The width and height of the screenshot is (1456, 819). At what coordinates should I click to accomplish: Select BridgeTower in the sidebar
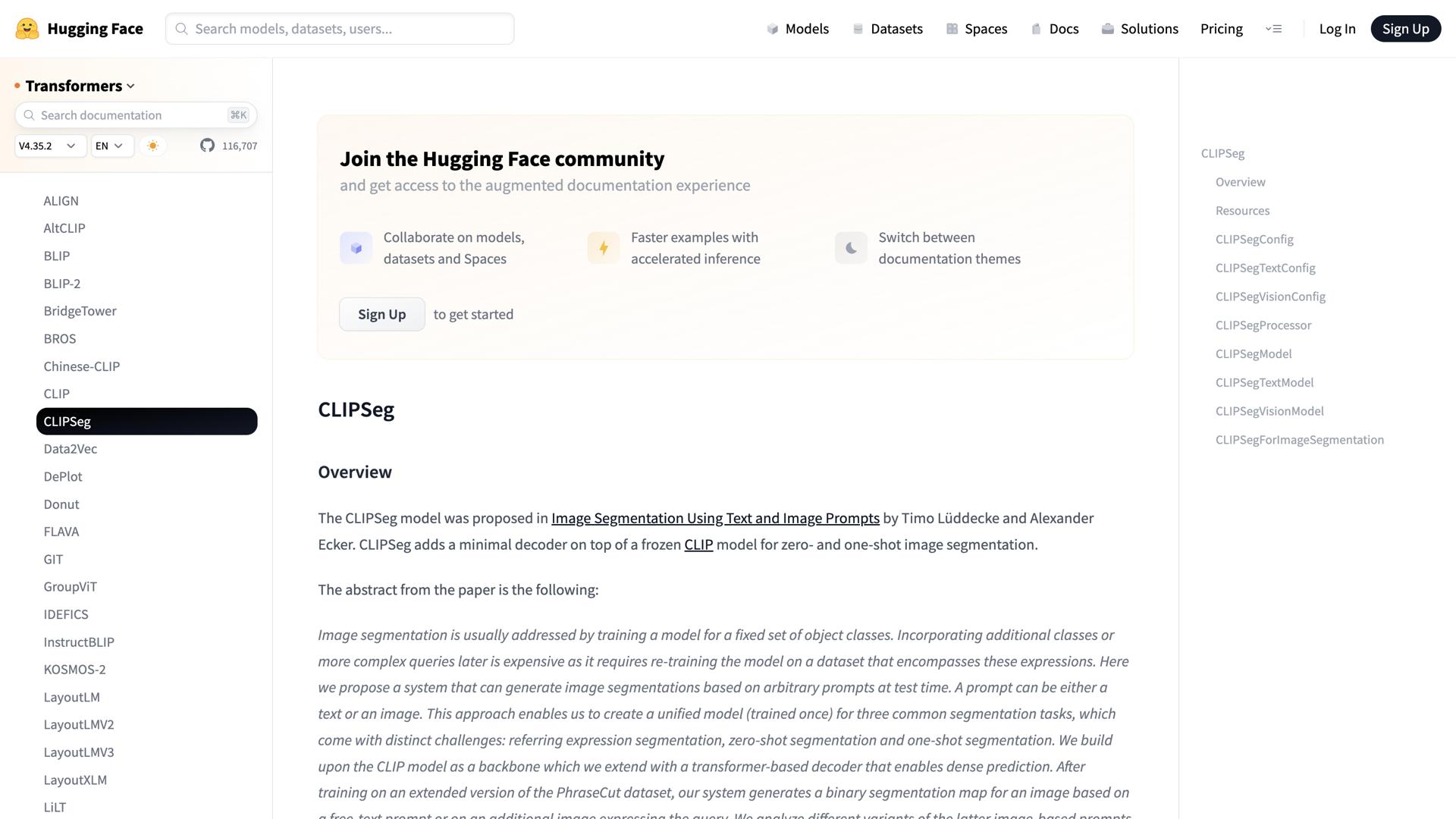(80, 311)
